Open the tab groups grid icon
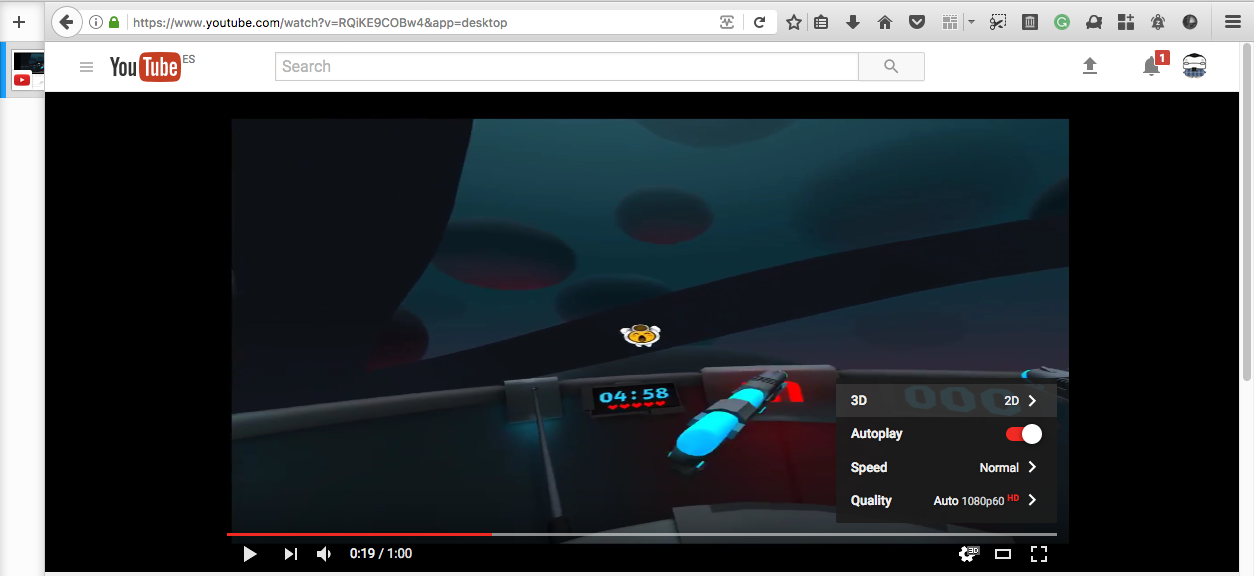The width and height of the screenshot is (1254, 576). click(x=950, y=22)
